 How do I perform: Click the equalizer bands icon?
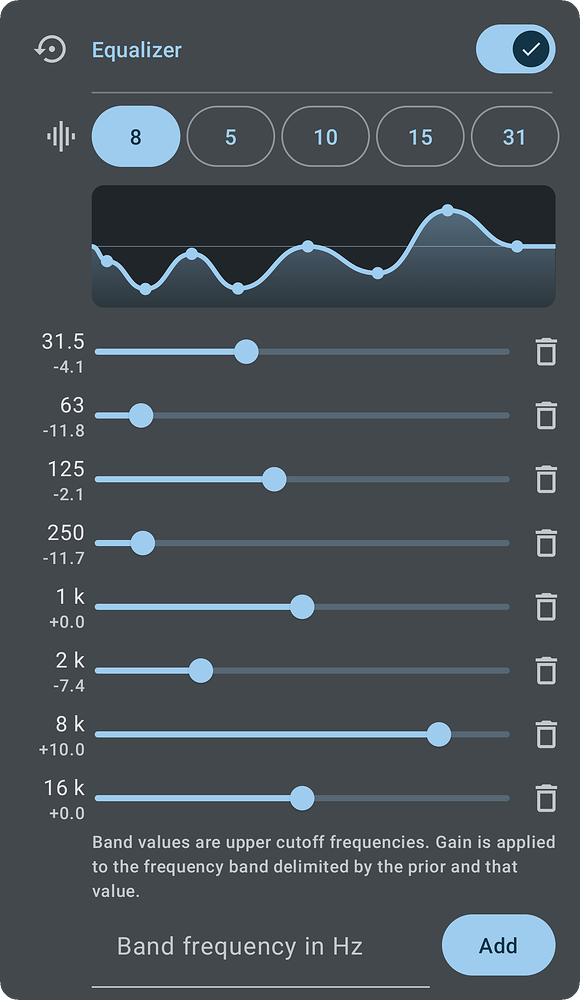click(60, 137)
